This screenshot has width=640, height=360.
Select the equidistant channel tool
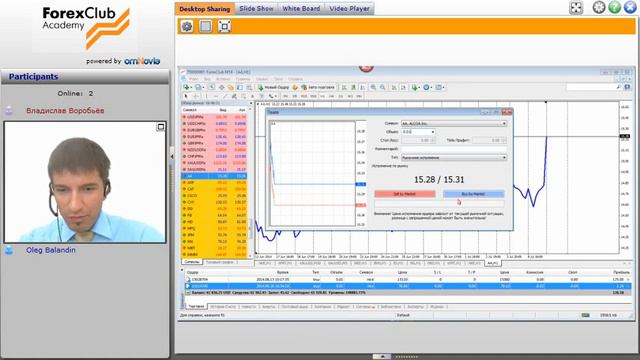(234, 96)
